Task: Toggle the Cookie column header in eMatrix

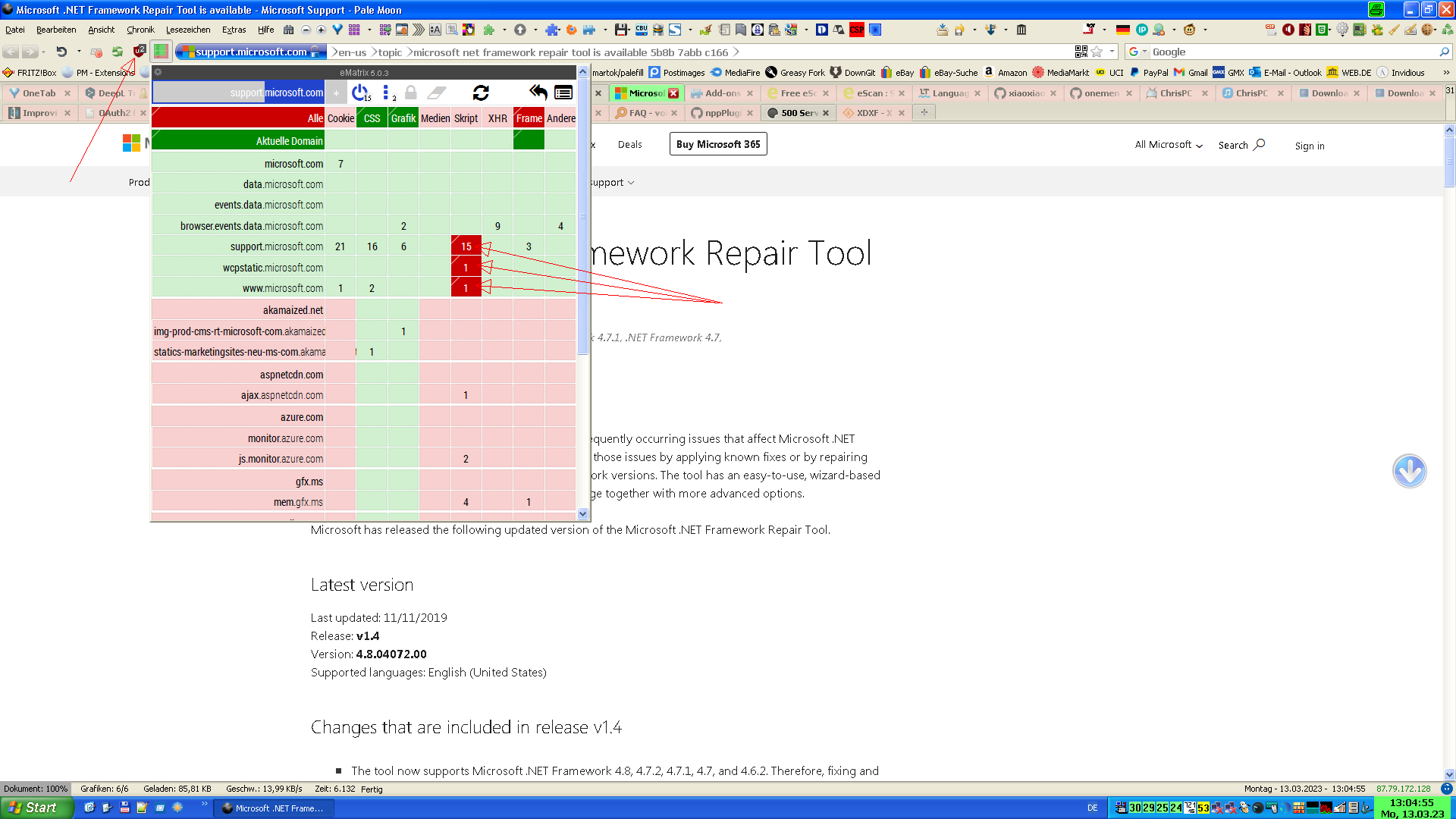Action: (x=340, y=118)
